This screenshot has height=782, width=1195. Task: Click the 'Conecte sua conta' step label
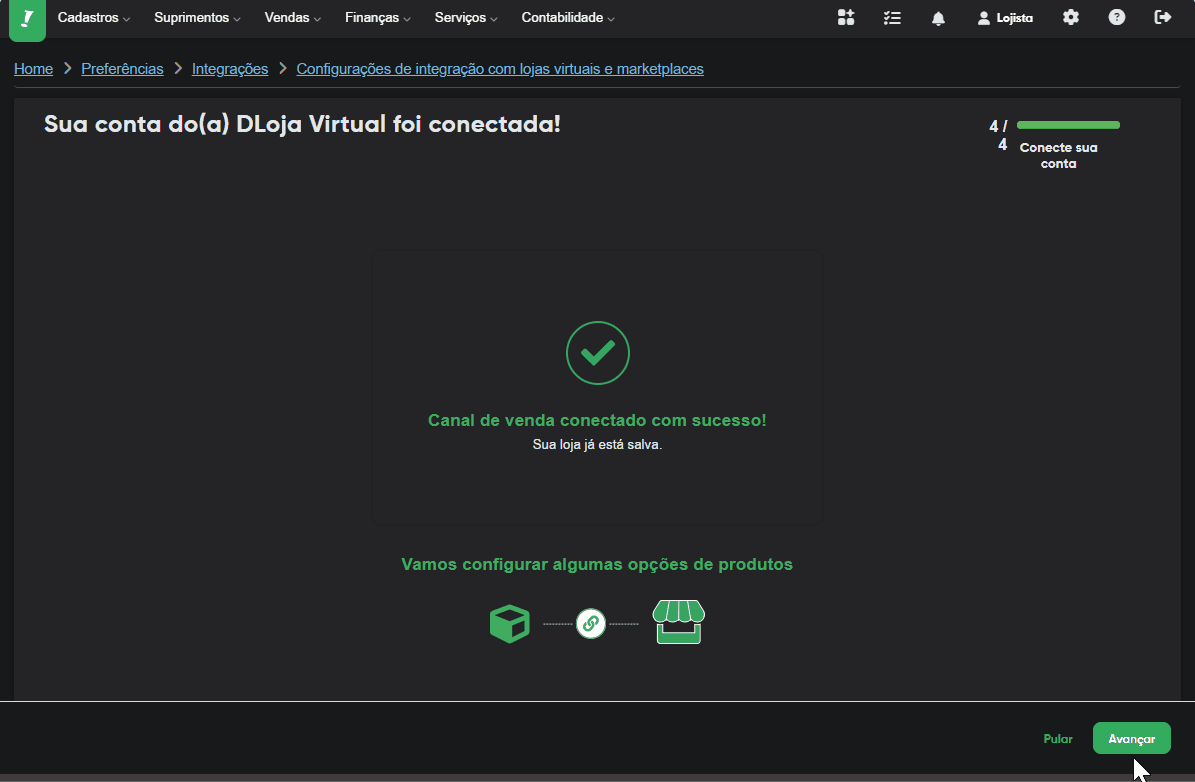1059,155
